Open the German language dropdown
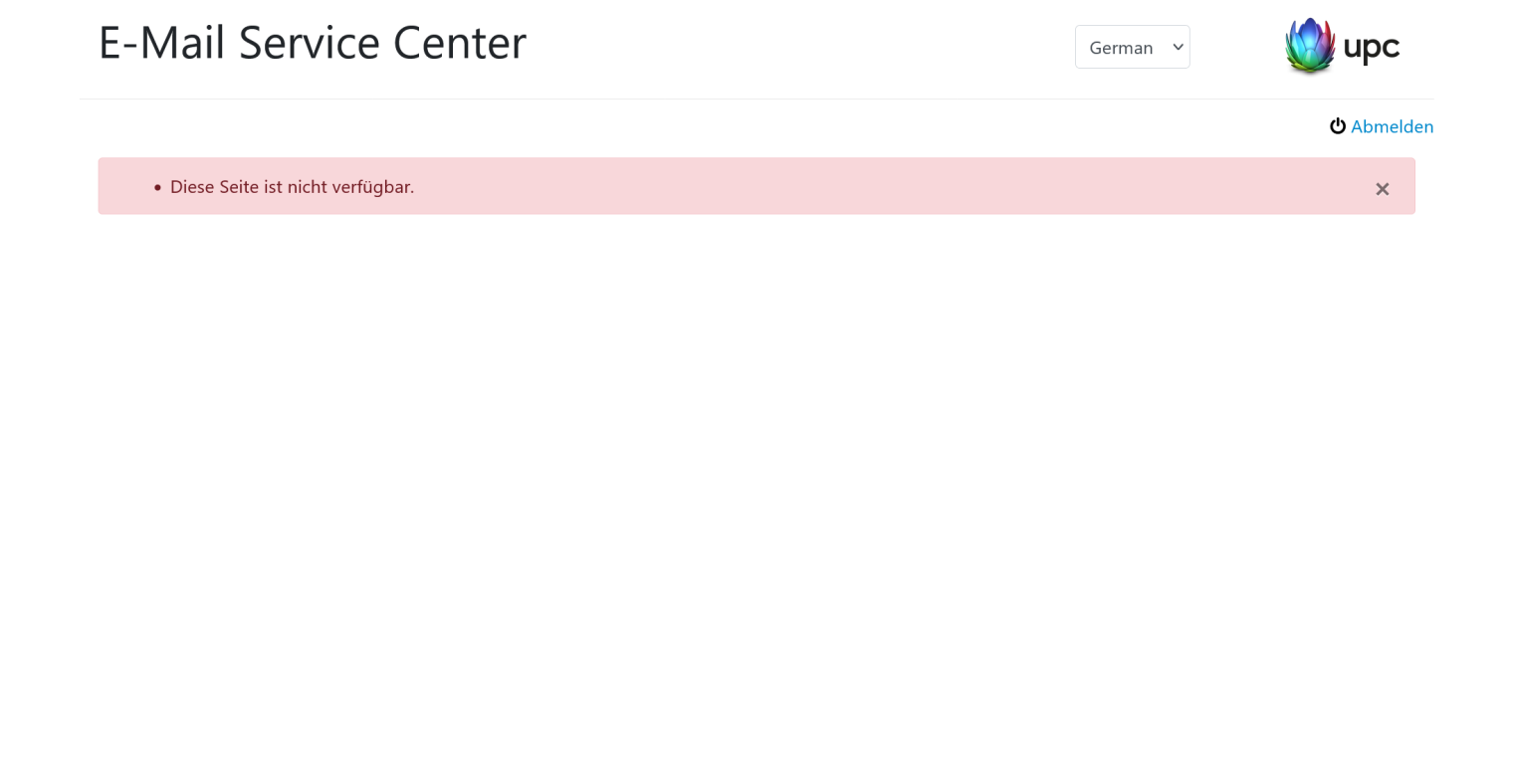Screen dimensions: 1513x784 [x=1132, y=47]
